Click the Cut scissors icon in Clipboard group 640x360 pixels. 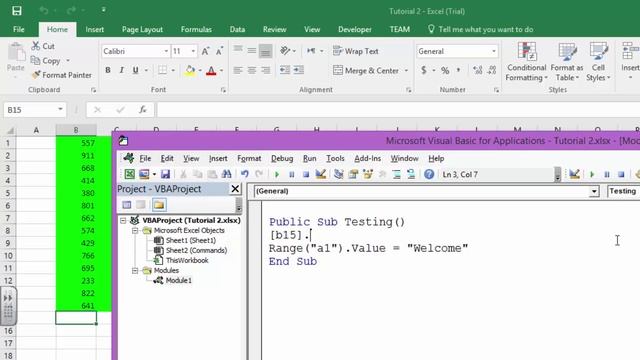[36, 46]
